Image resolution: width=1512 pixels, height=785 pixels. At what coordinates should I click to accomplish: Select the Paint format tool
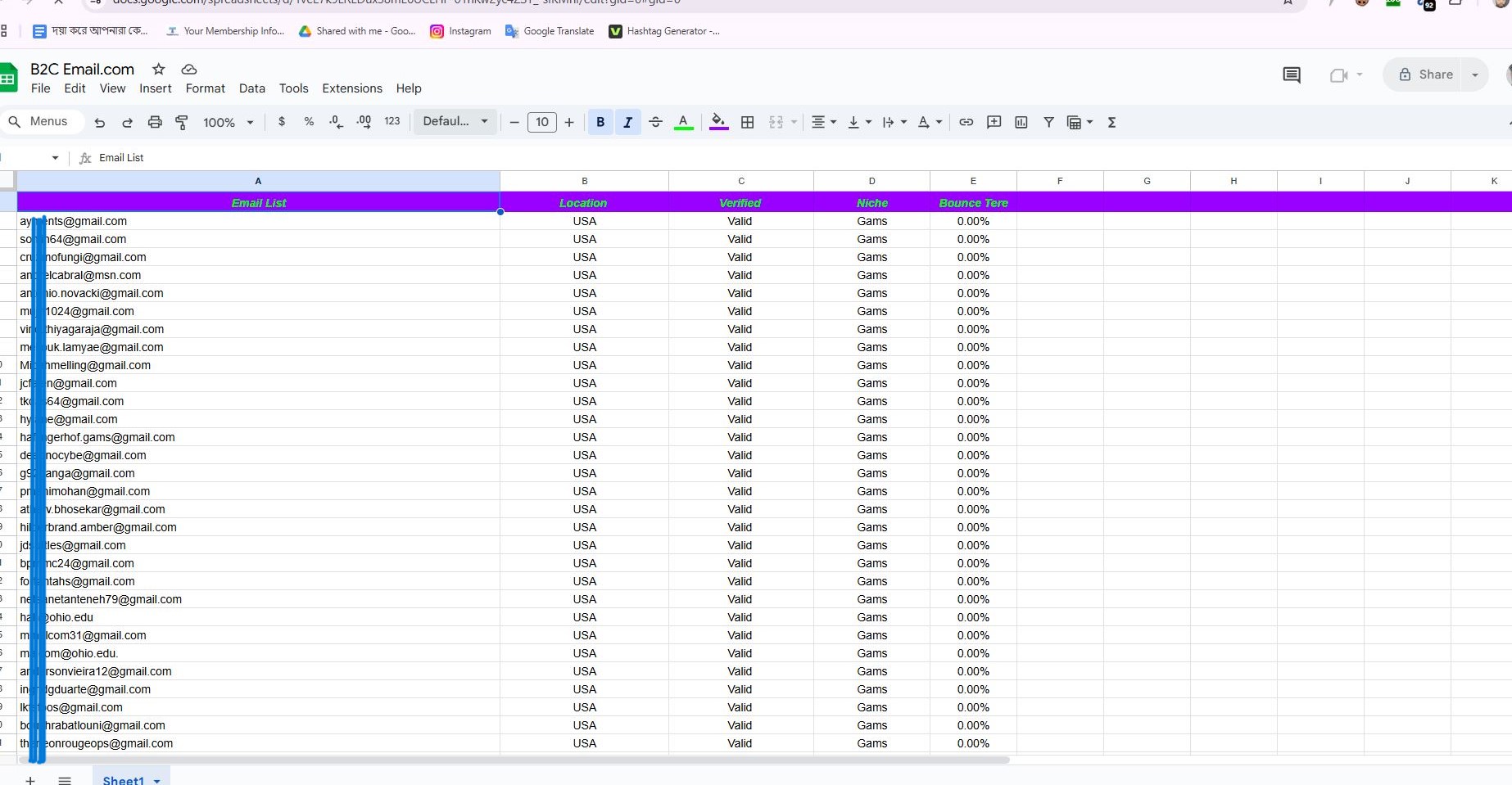tap(182, 122)
